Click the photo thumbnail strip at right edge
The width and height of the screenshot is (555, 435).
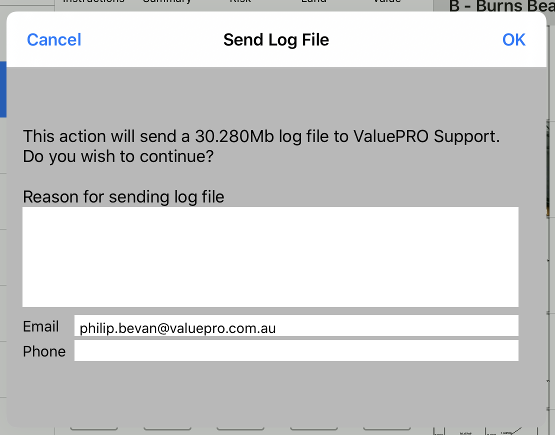tap(548, 168)
